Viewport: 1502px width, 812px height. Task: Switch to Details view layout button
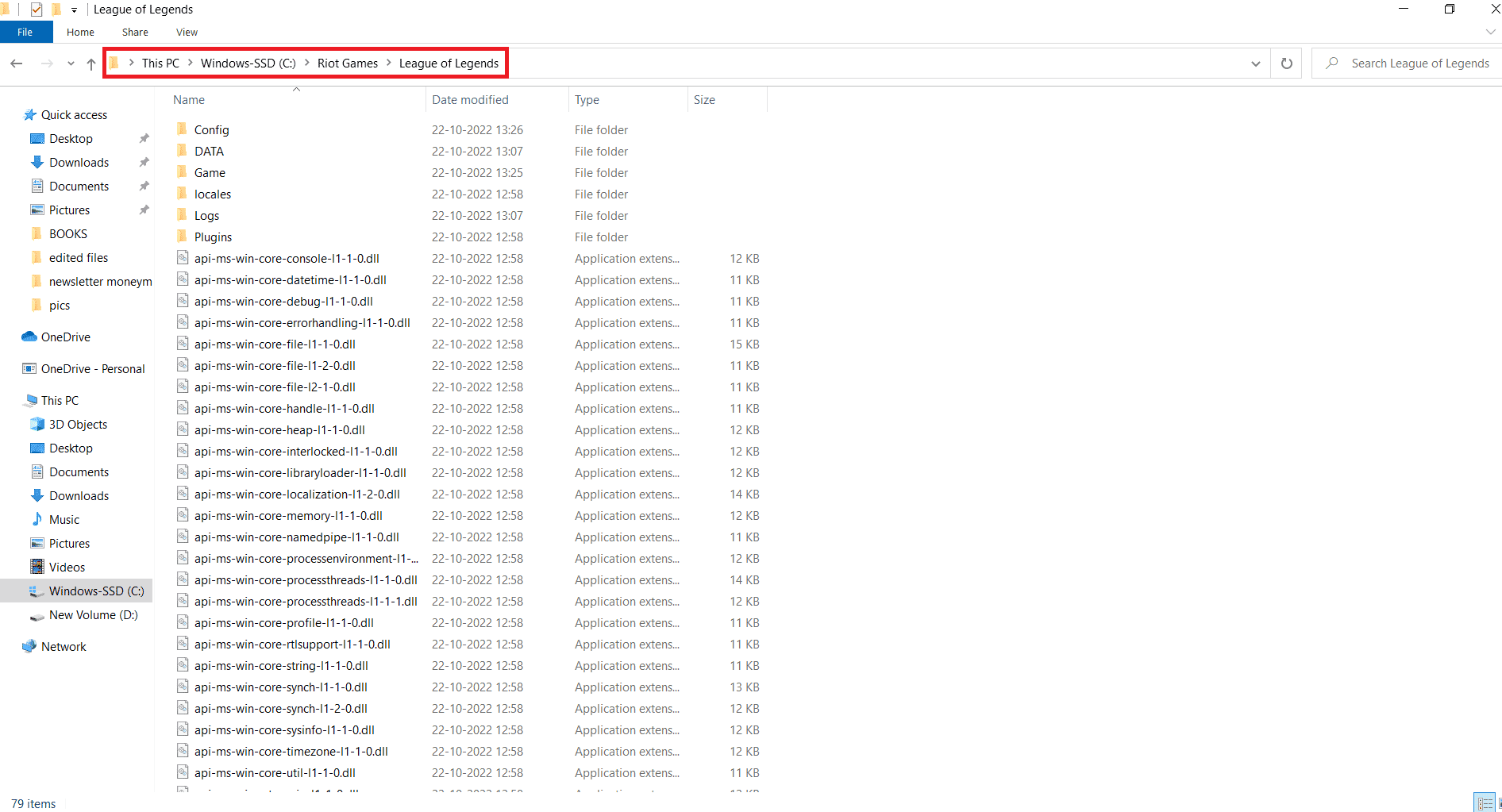coord(1485,803)
